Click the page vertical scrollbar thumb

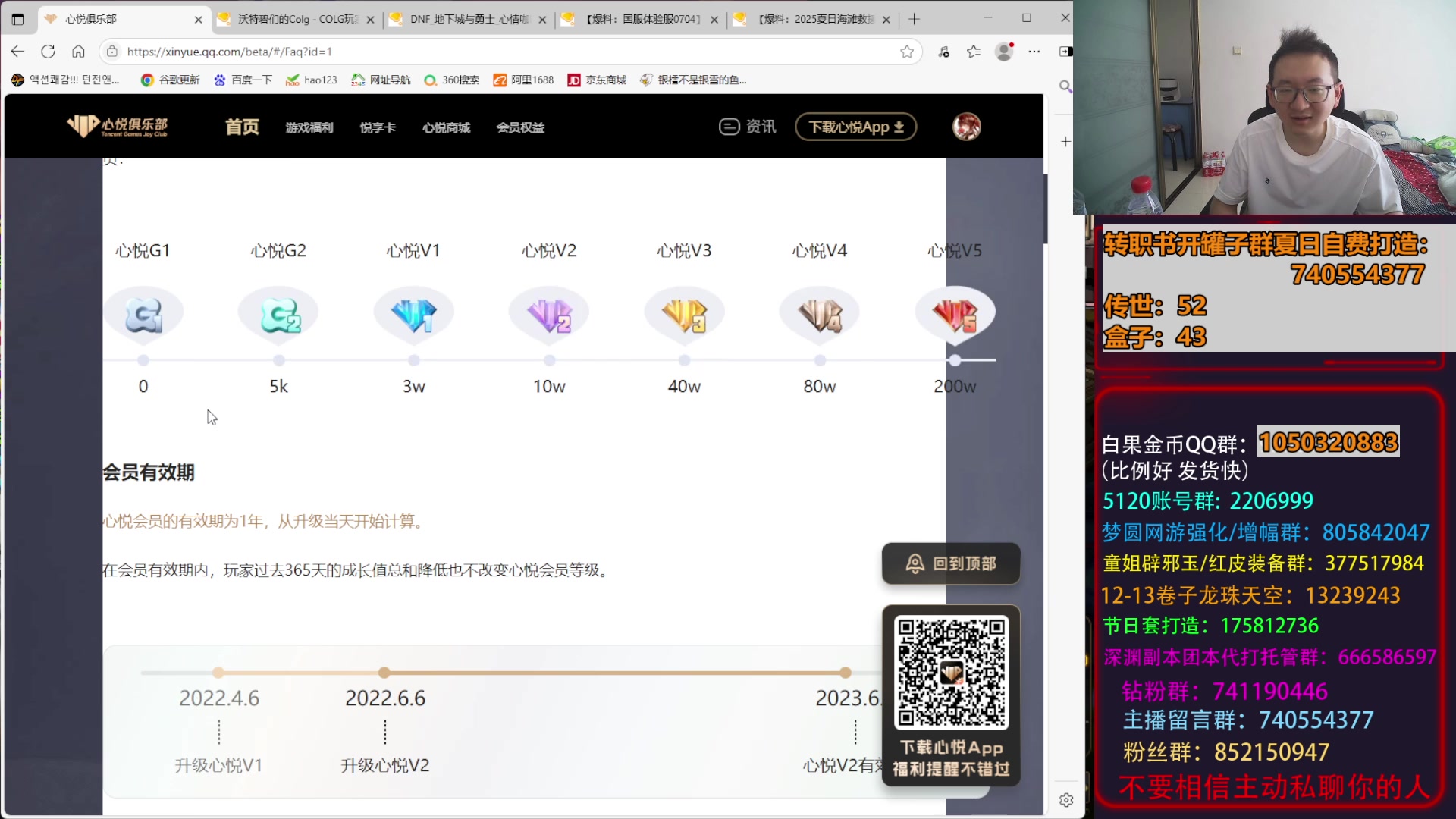click(1046, 209)
